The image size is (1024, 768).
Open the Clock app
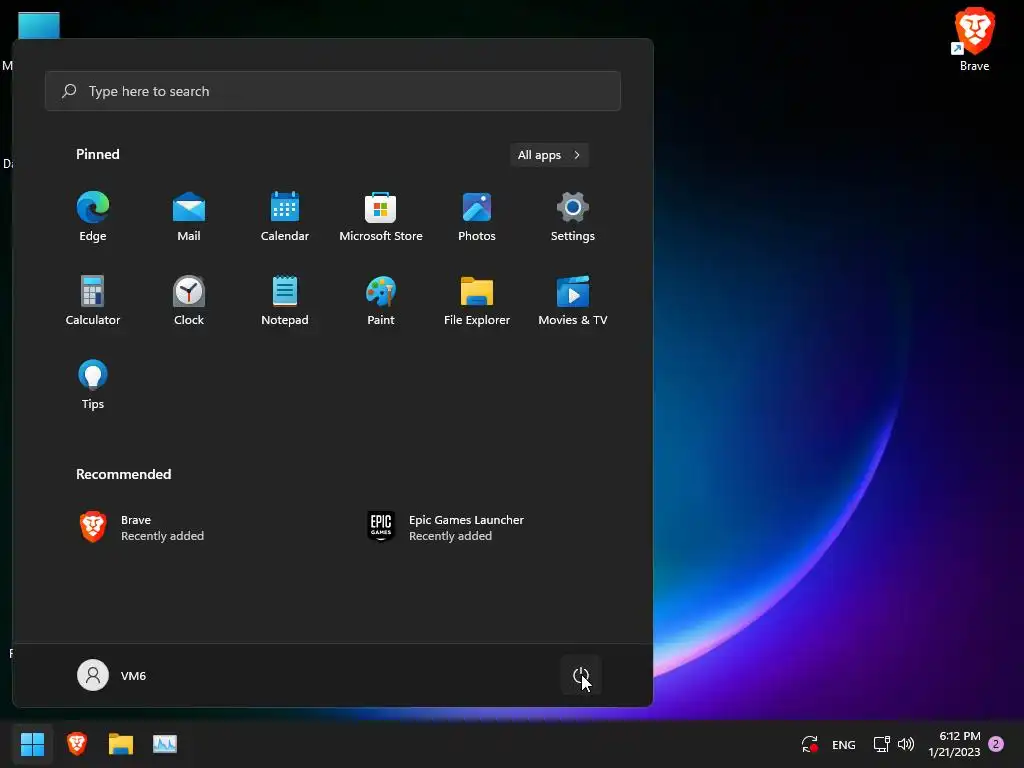(x=189, y=300)
